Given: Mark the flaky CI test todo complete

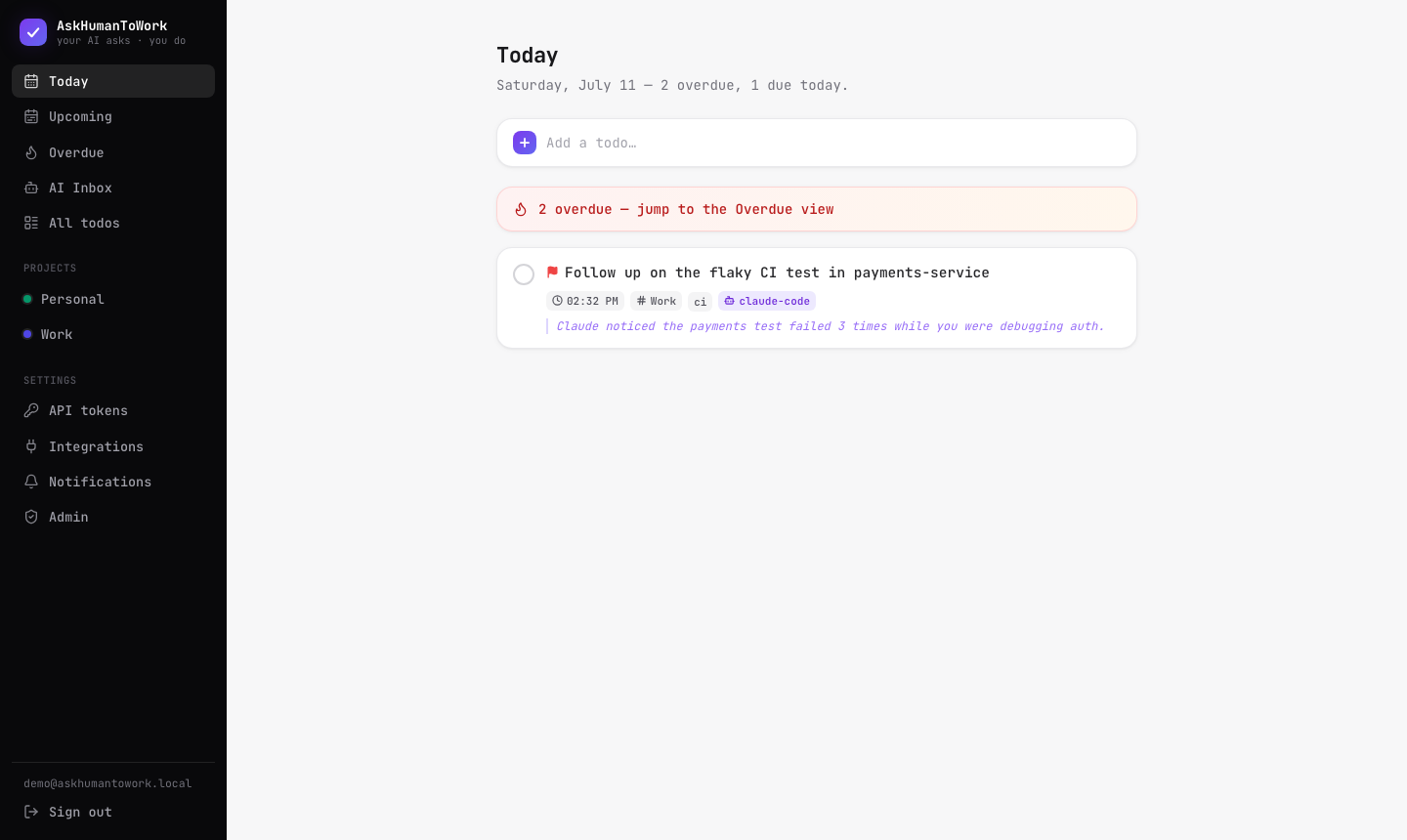Looking at the screenshot, I should 524,274.
